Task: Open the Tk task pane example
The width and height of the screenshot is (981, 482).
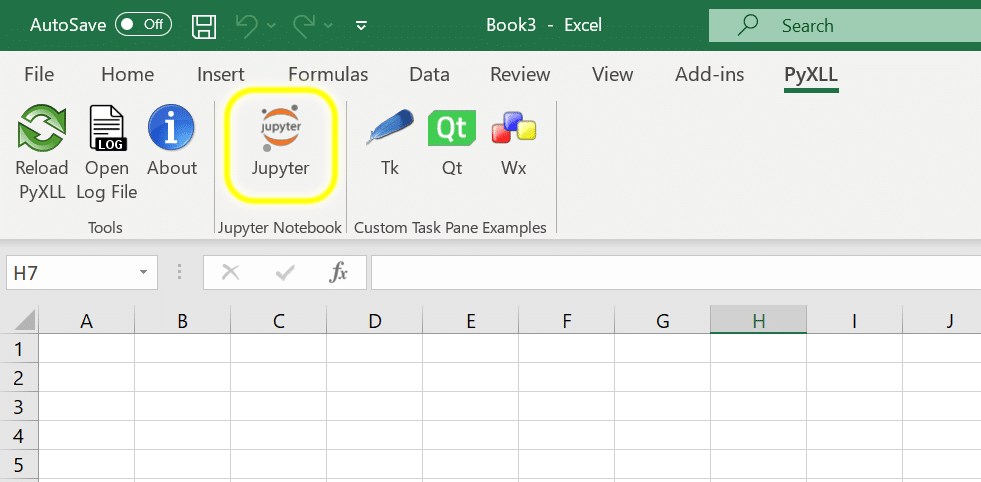Action: (x=390, y=130)
